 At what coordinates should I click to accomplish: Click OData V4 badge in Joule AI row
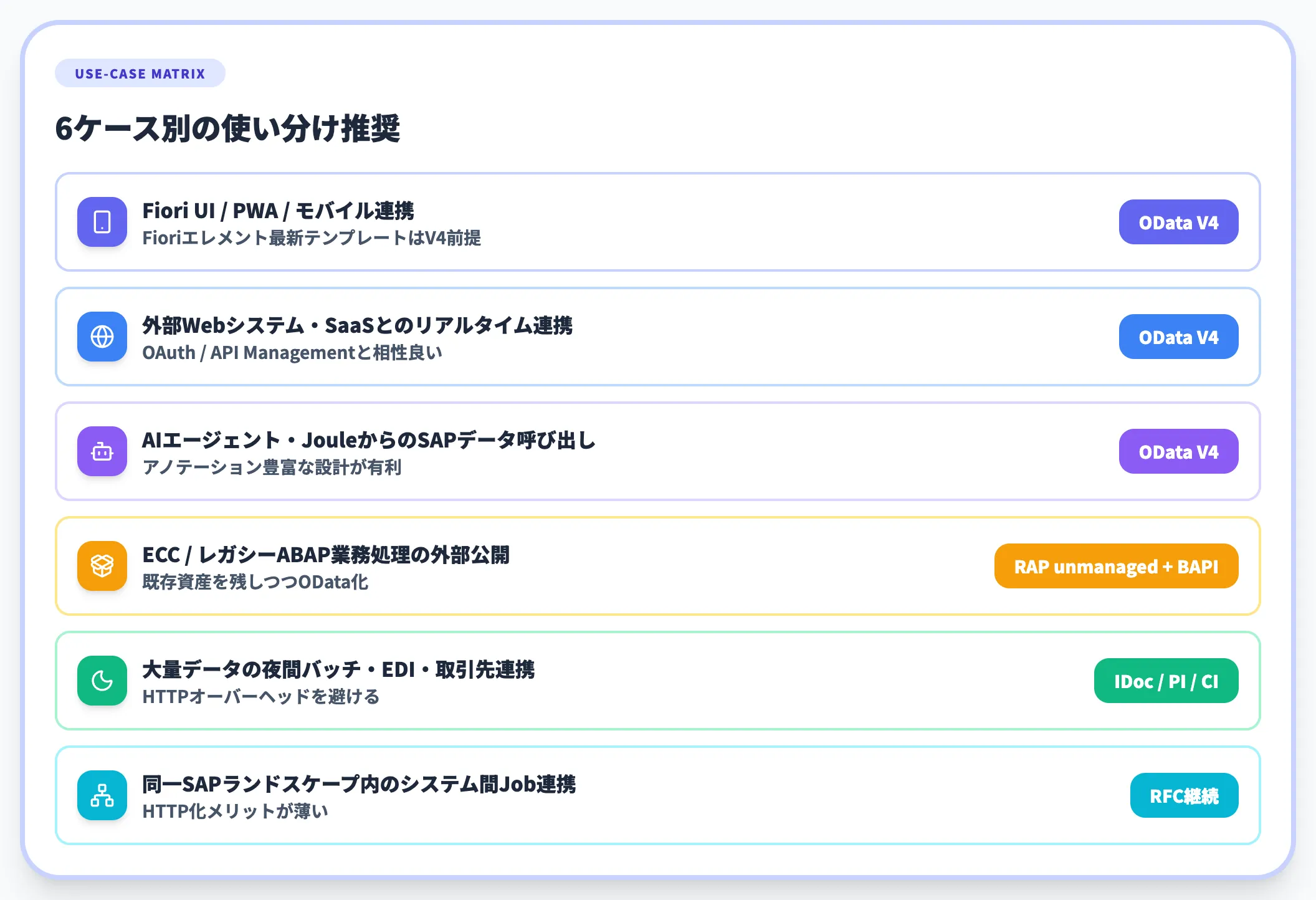point(1178,451)
